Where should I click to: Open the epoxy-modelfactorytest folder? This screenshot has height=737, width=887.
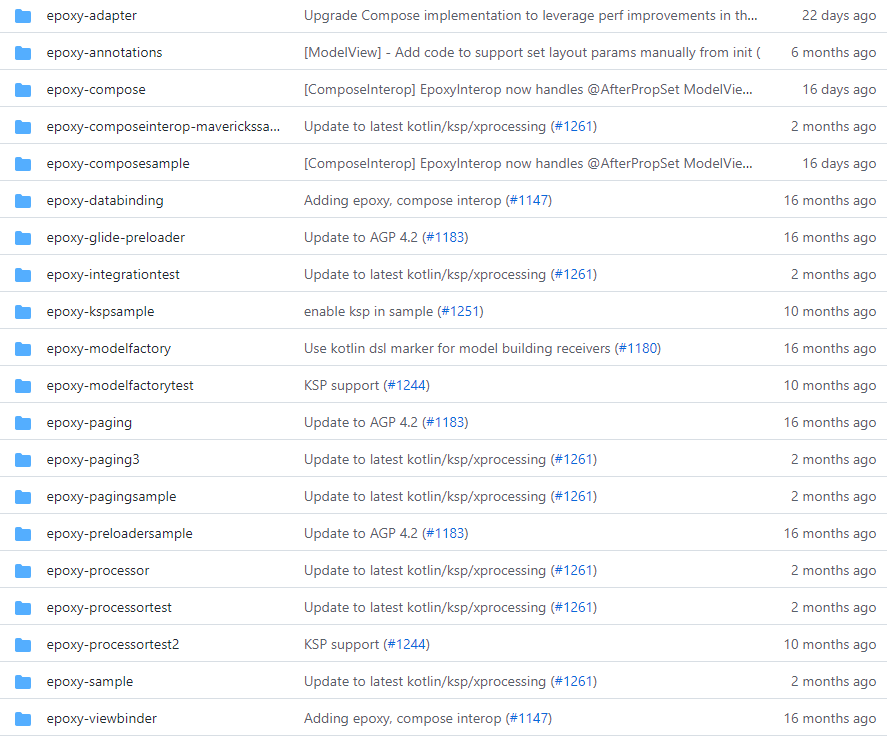(120, 386)
